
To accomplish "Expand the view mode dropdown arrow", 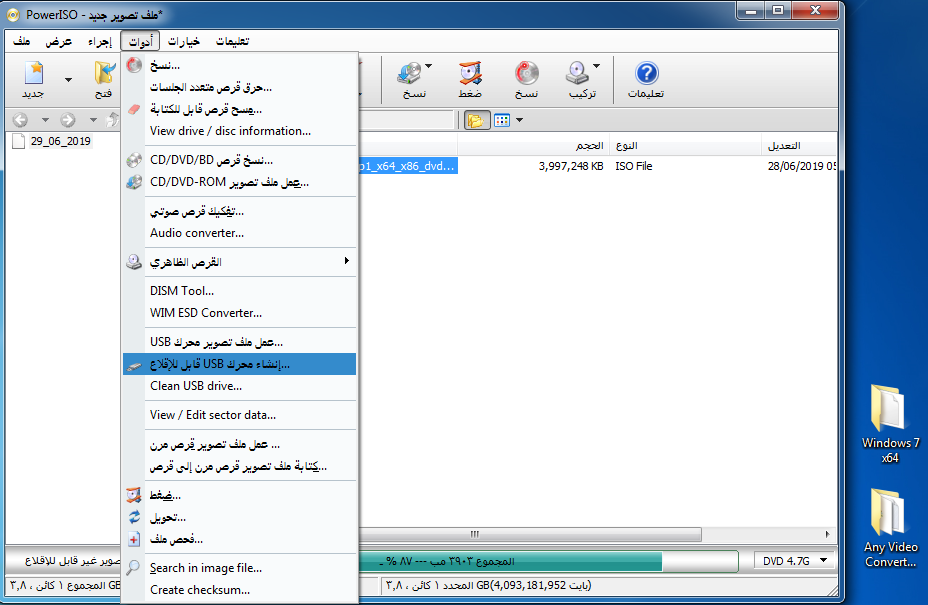I will pos(519,120).
